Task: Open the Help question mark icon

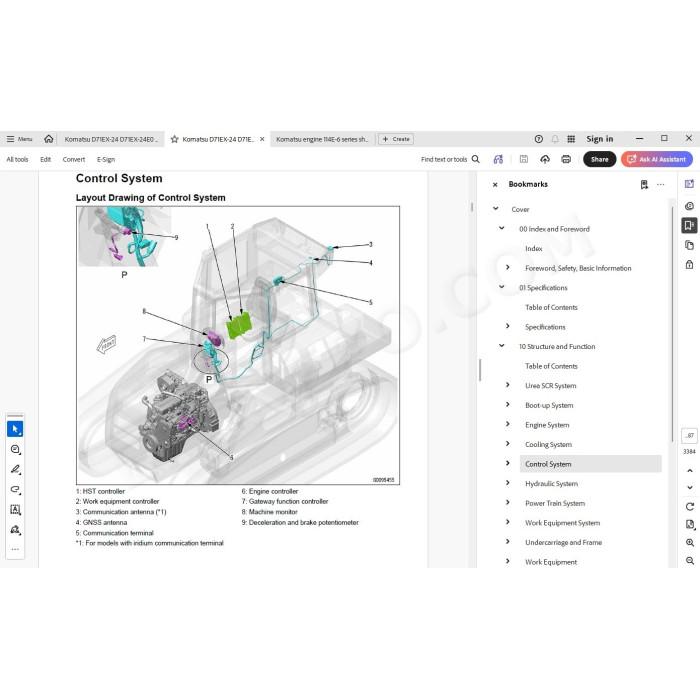Action: (539, 139)
